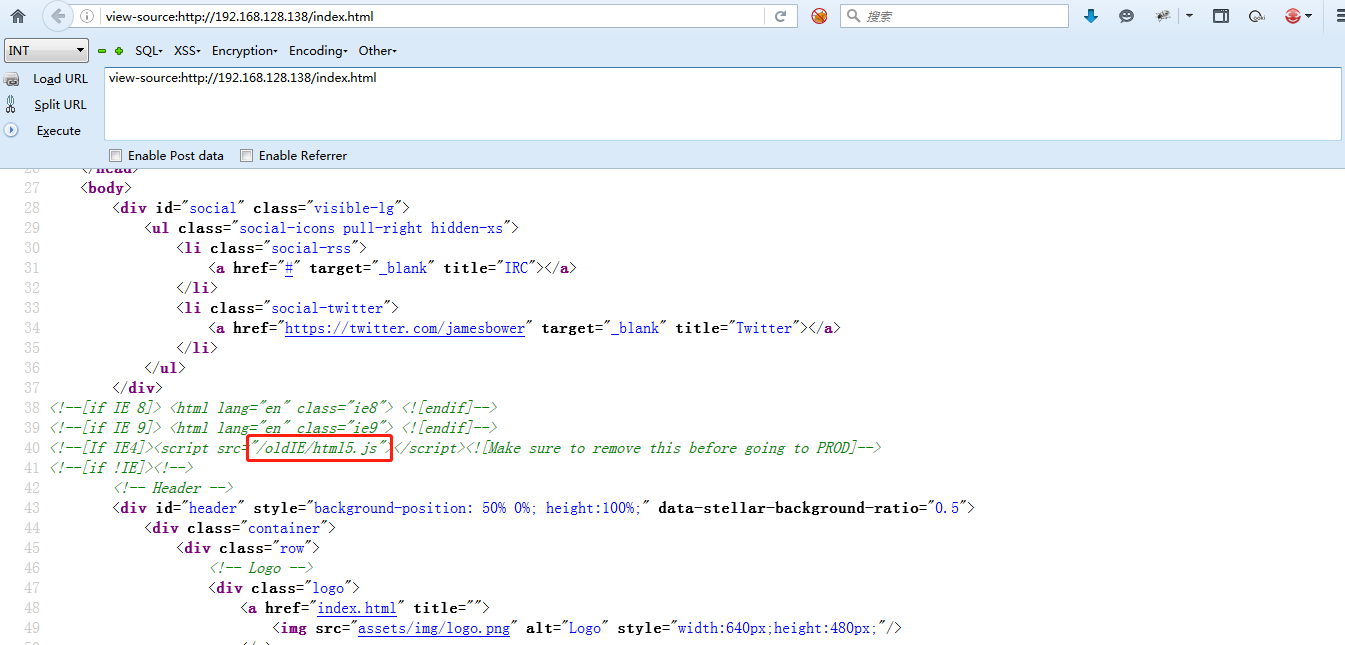Focus the browser address bar
The width and height of the screenshot is (1345, 645).
[432, 16]
